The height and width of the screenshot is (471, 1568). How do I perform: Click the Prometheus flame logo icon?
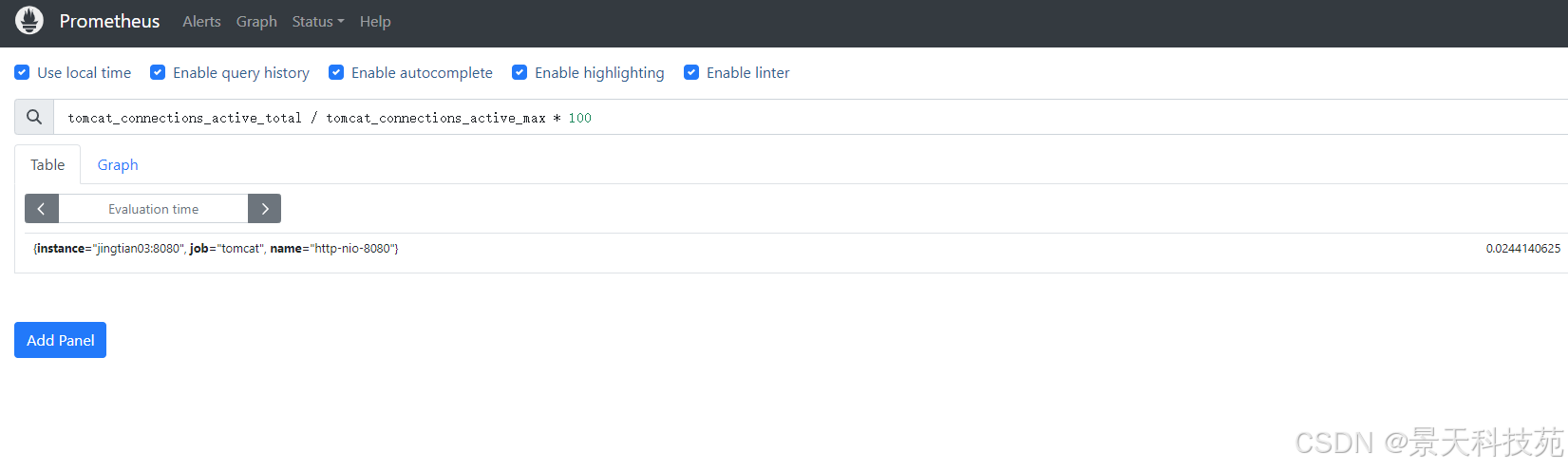click(29, 20)
